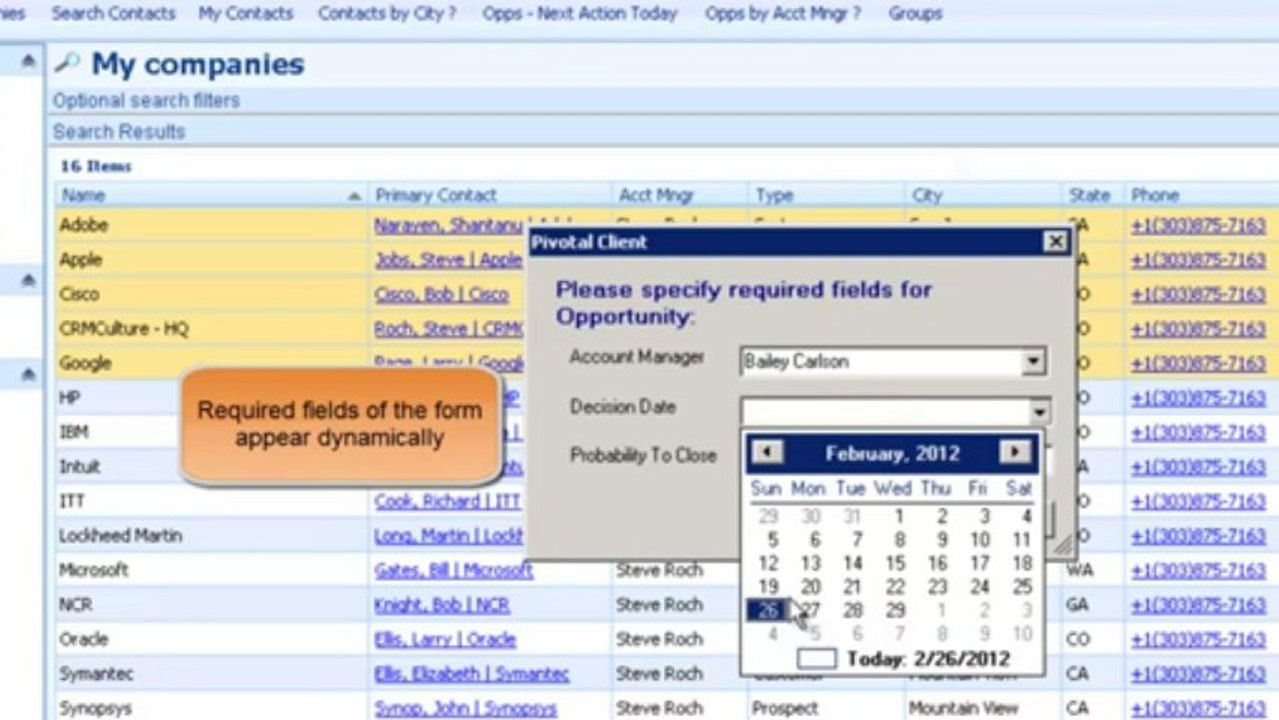Sort by the Acct Mngr column

point(680,195)
